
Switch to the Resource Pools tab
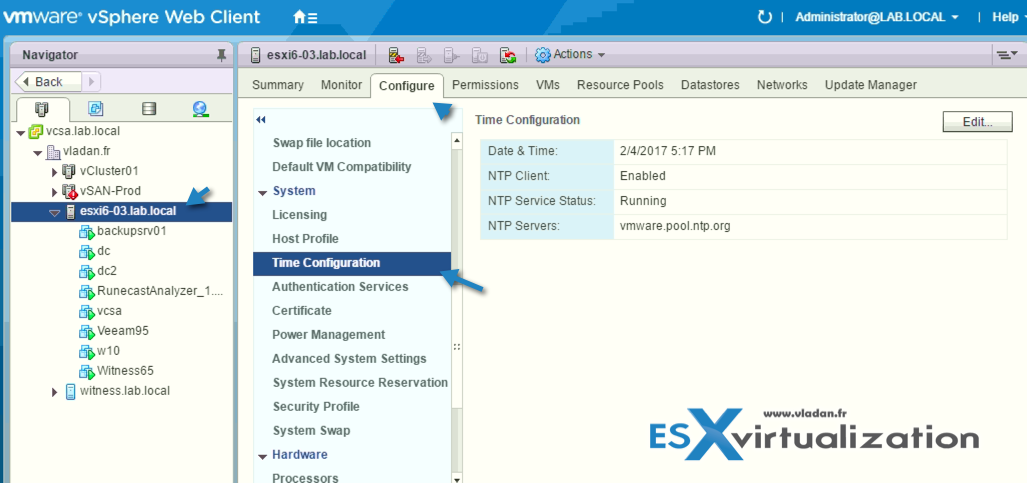click(620, 85)
